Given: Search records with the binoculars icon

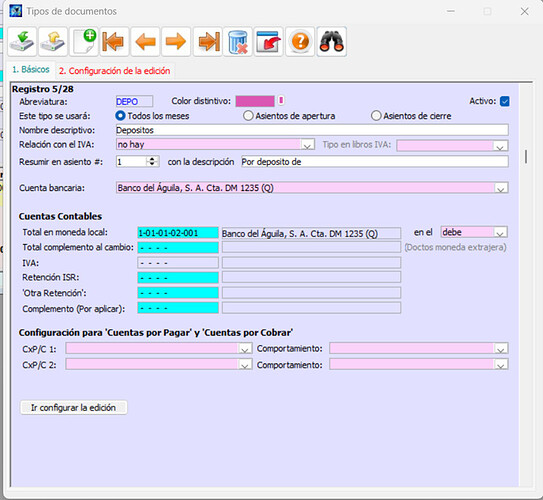Looking at the screenshot, I should click(331, 42).
